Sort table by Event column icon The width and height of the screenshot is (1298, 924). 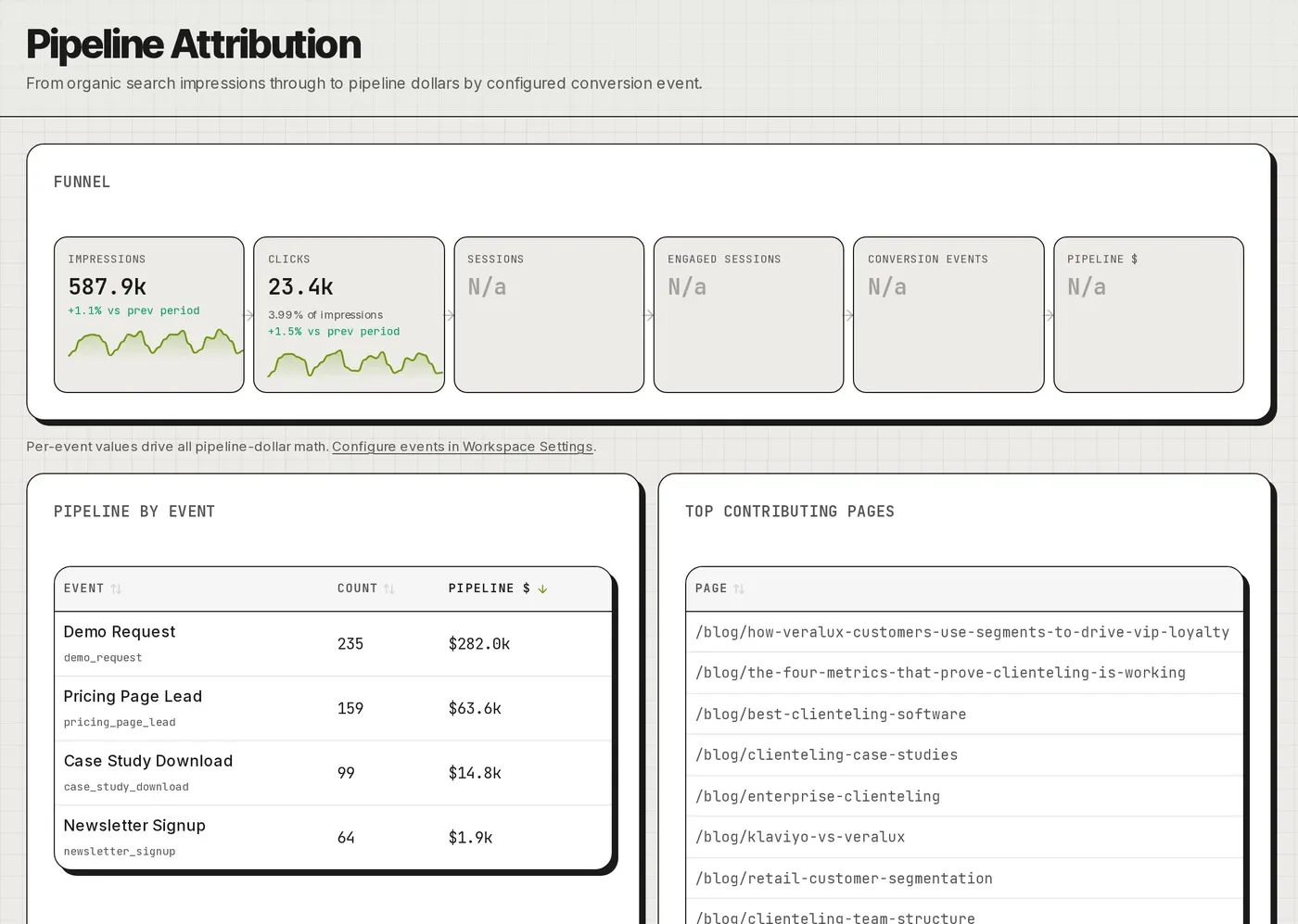(x=116, y=589)
